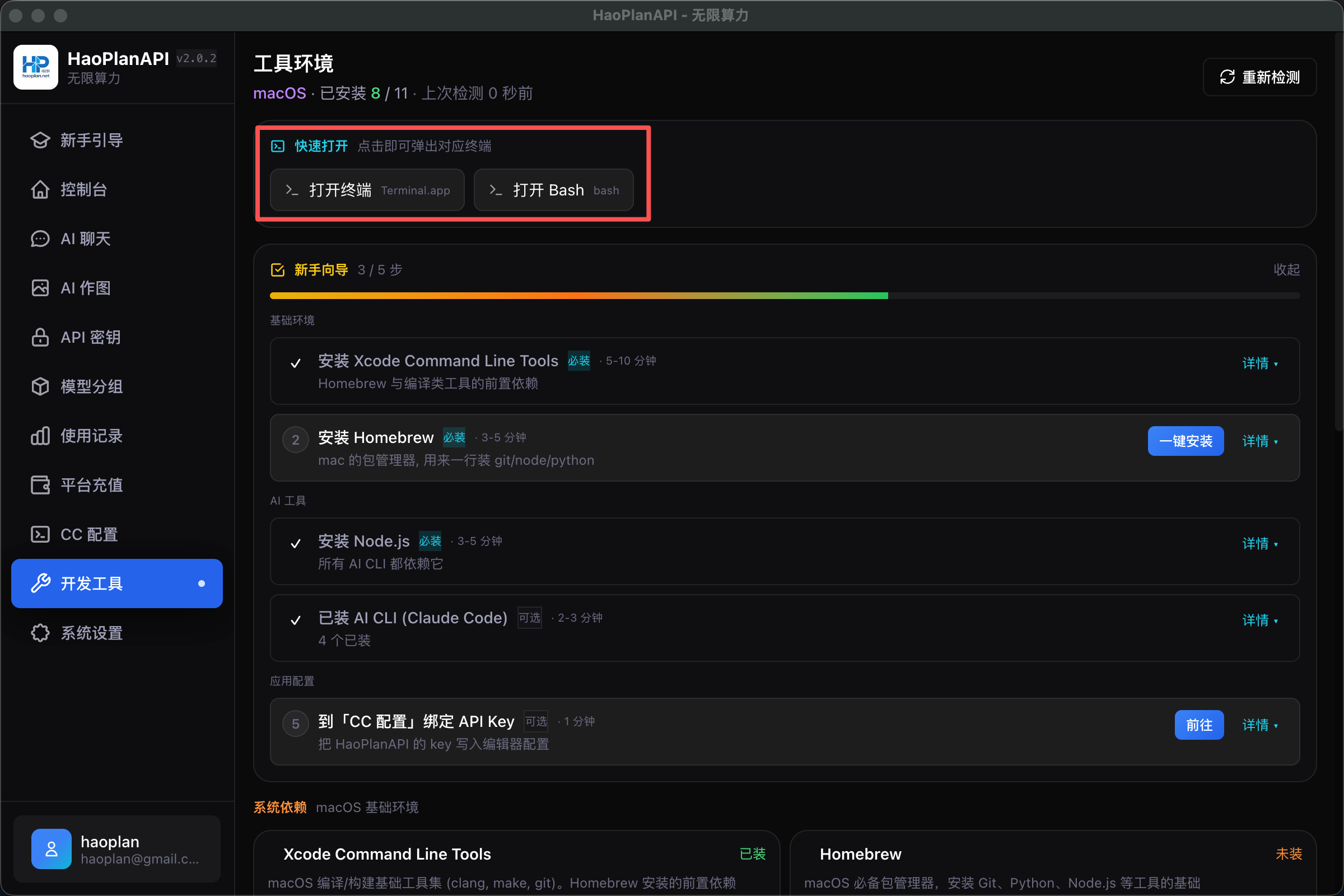
Task: Expand 详情 for 安装 Homebrew step
Action: click(x=1260, y=441)
